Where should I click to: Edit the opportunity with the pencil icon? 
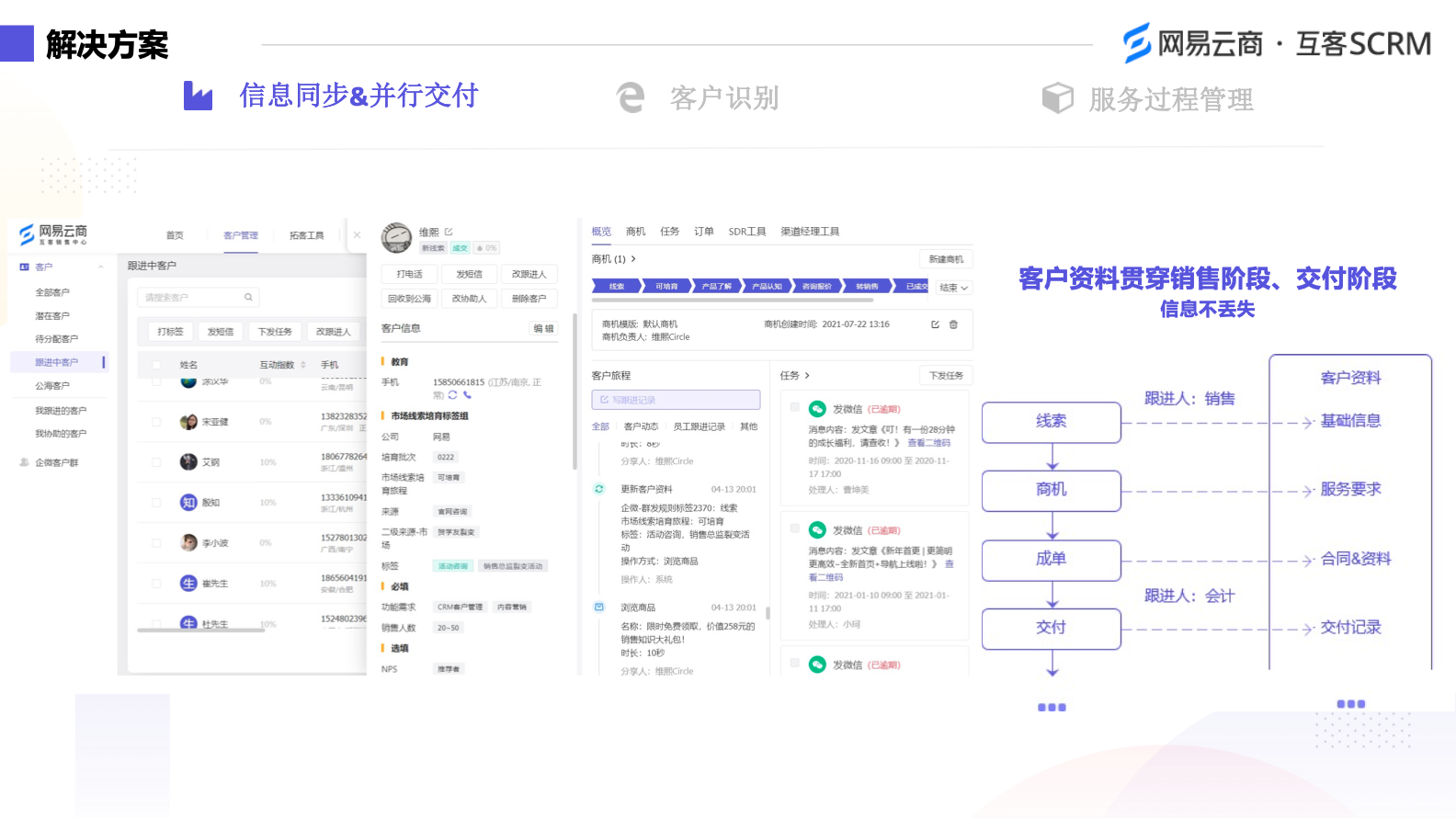[x=935, y=324]
